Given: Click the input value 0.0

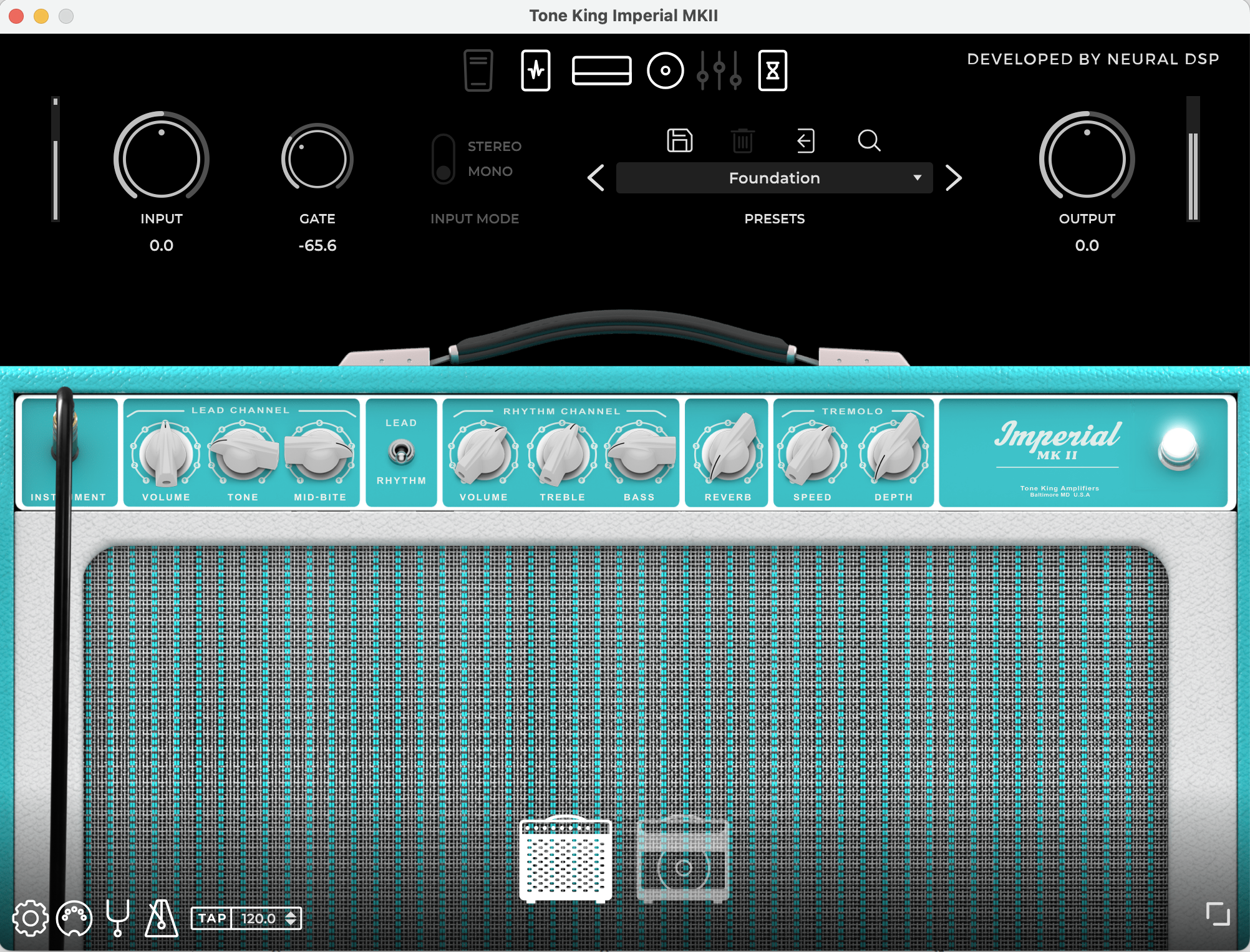Looking at the screenshot, I should click(162, 245).
